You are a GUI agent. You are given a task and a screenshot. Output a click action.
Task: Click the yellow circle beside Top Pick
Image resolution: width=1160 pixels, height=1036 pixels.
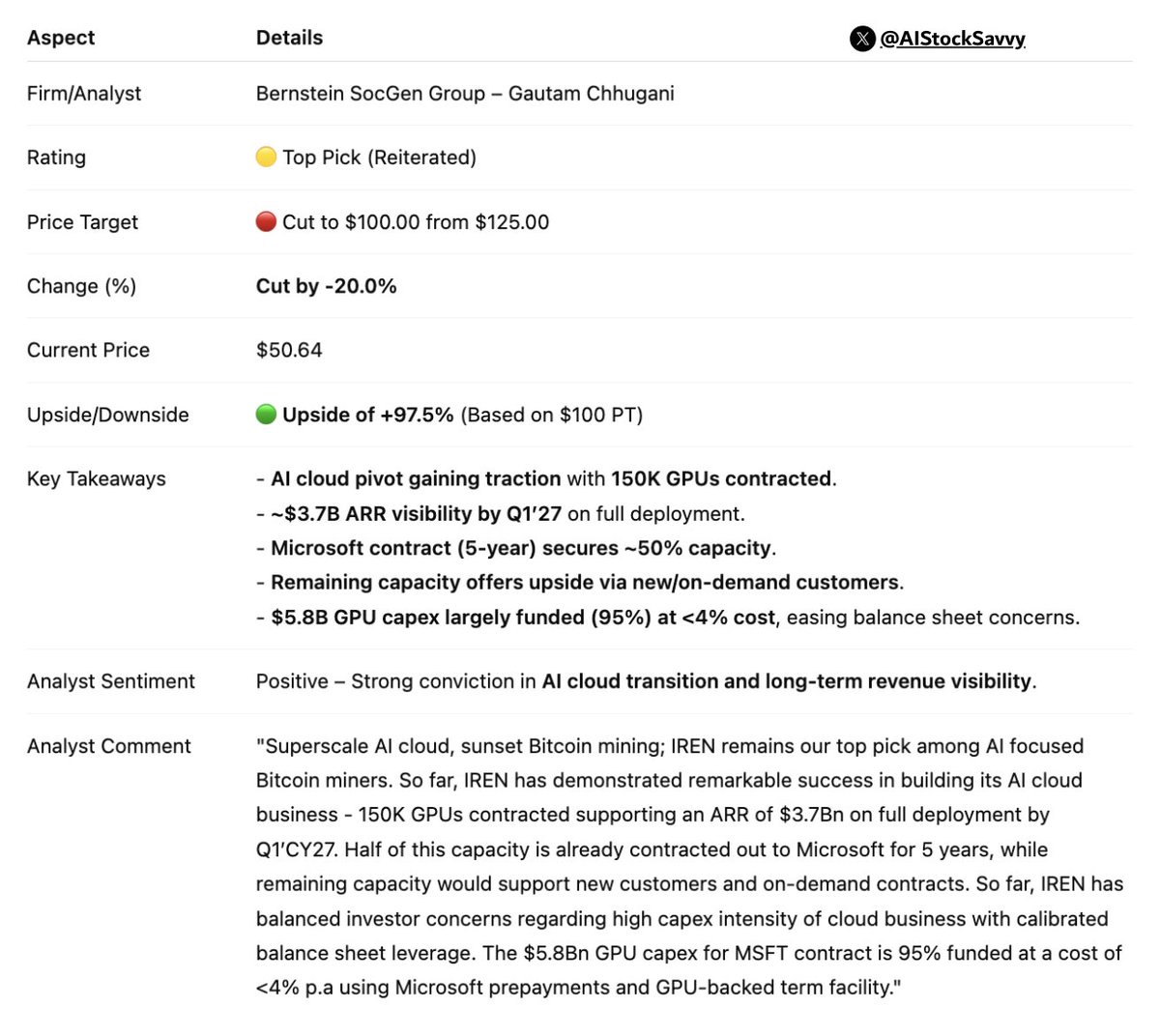point(266,157)
